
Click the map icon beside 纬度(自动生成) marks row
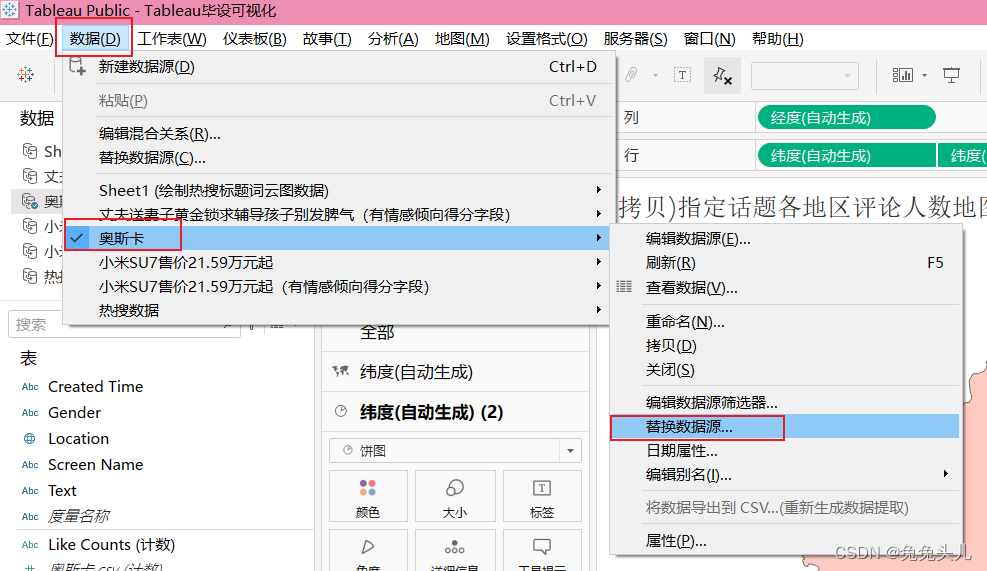[341, 371]
